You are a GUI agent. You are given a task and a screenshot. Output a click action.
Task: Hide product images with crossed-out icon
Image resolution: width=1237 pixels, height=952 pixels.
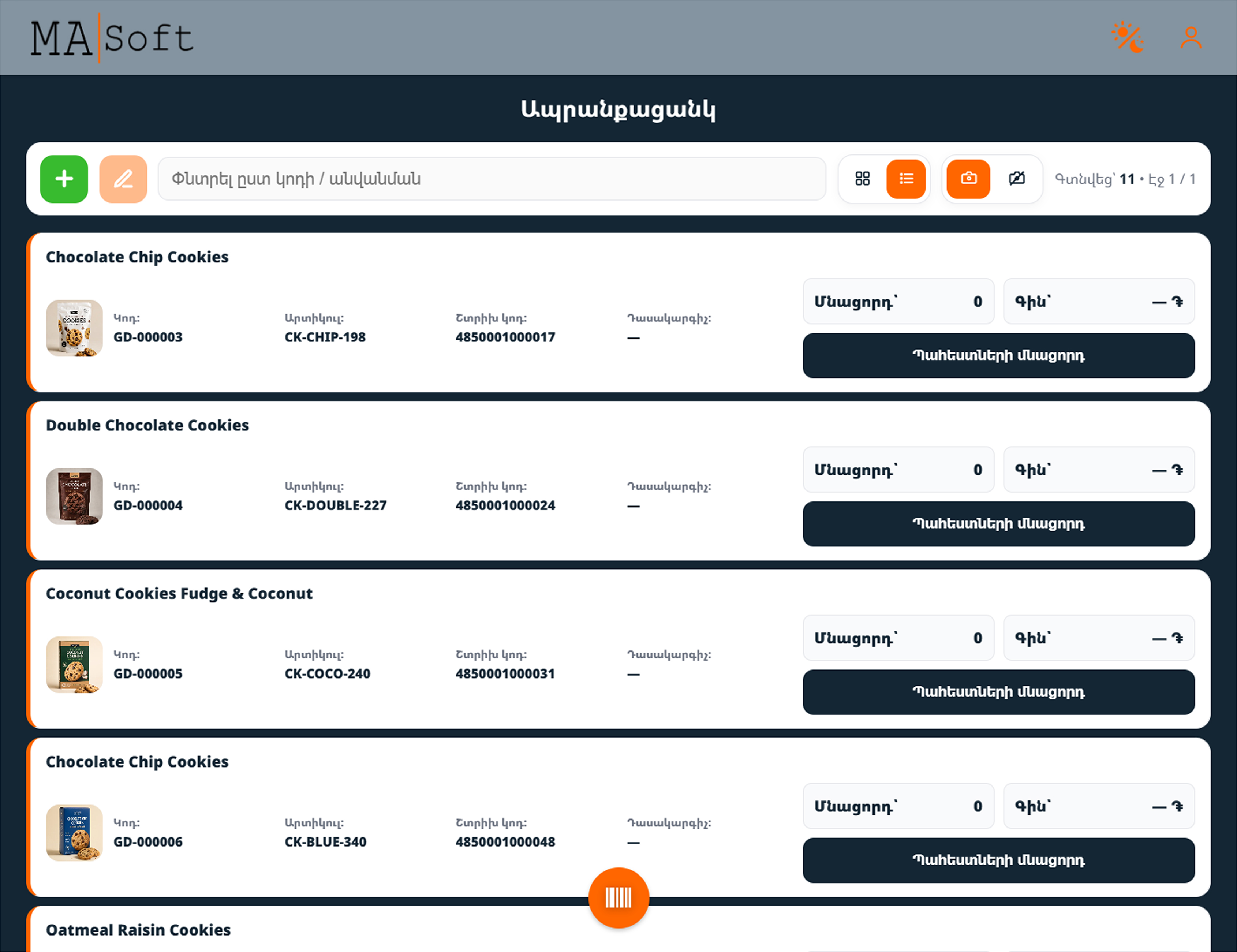point(1017,179)
